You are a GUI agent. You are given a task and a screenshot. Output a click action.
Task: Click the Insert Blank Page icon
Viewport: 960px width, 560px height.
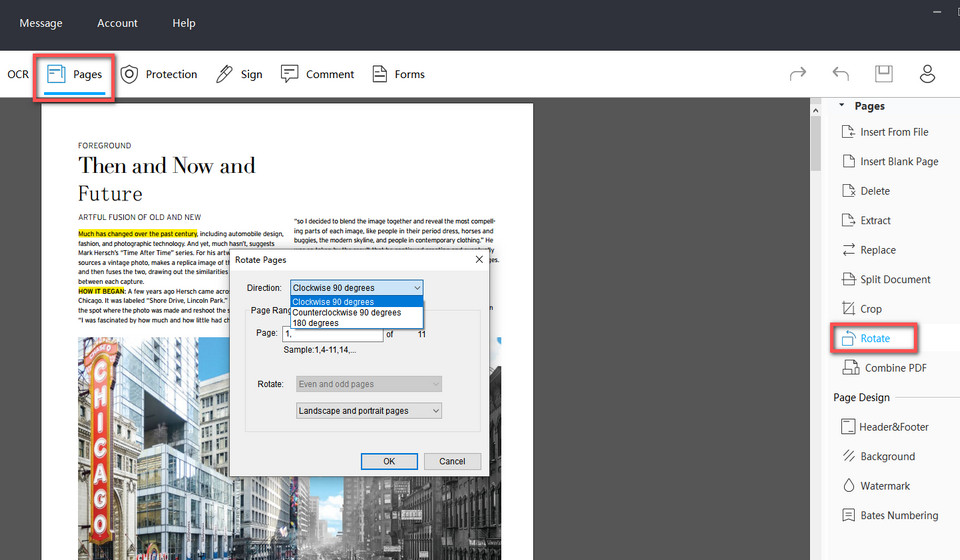849,161
